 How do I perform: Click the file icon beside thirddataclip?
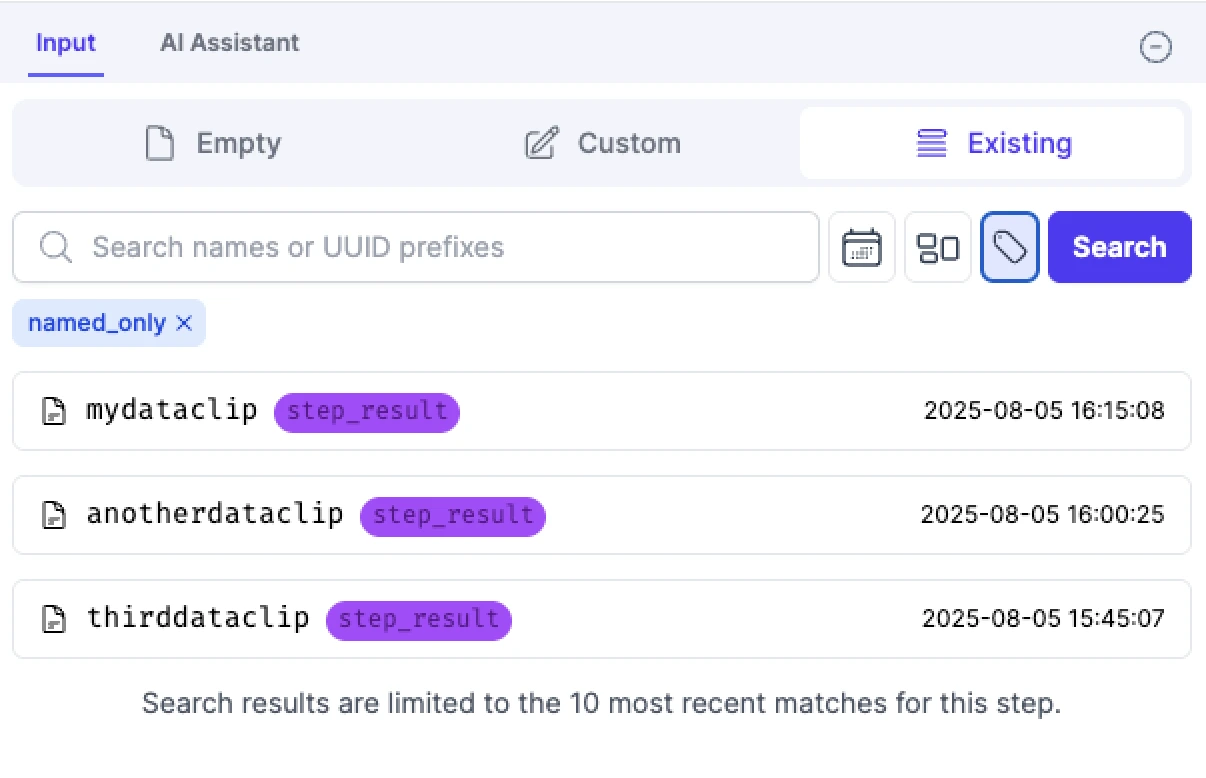pos(53,619)
